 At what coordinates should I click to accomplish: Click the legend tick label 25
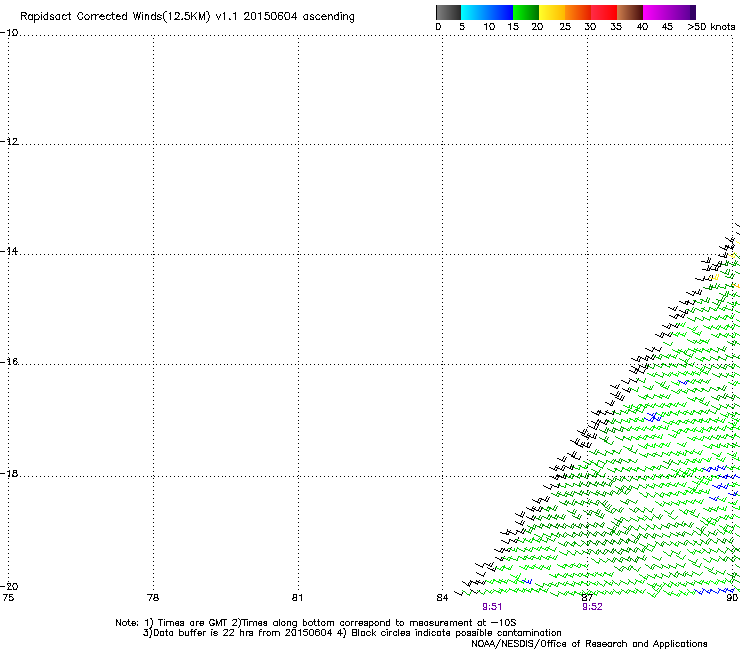click(565, 27)
